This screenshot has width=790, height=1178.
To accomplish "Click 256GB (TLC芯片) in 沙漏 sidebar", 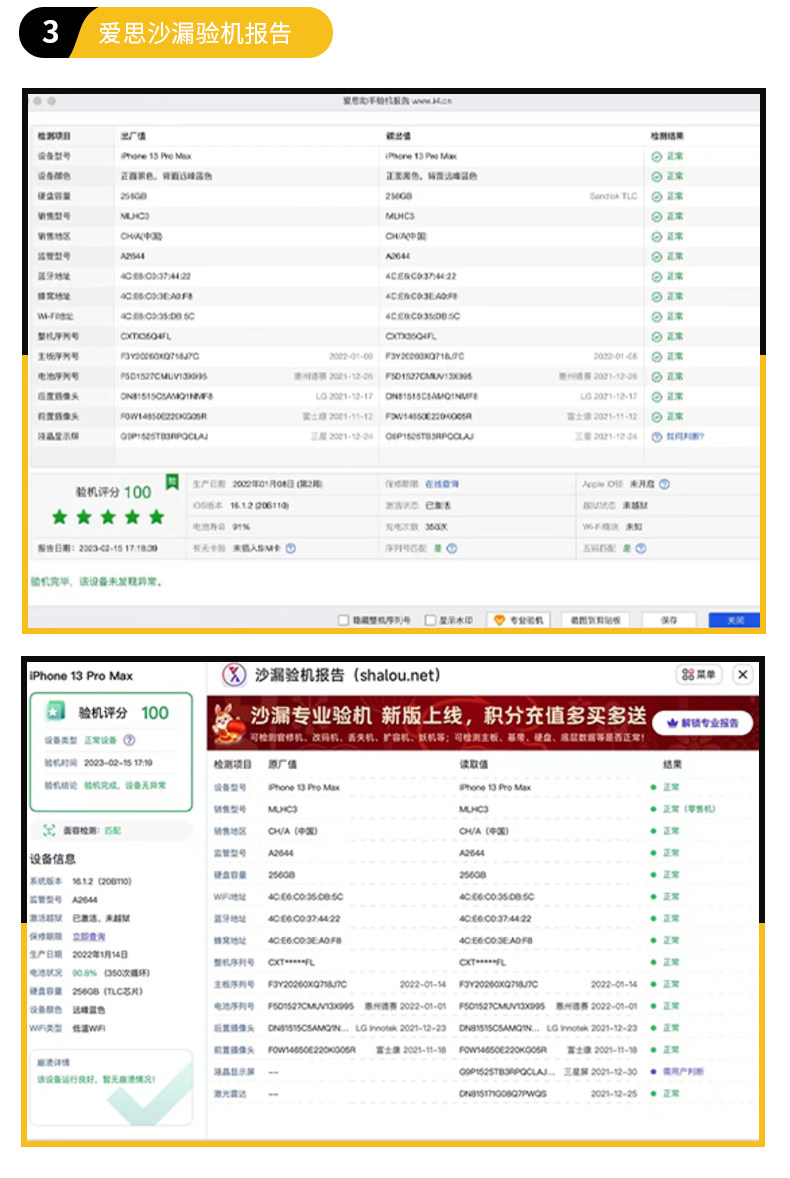I will (x=107, y=992).
